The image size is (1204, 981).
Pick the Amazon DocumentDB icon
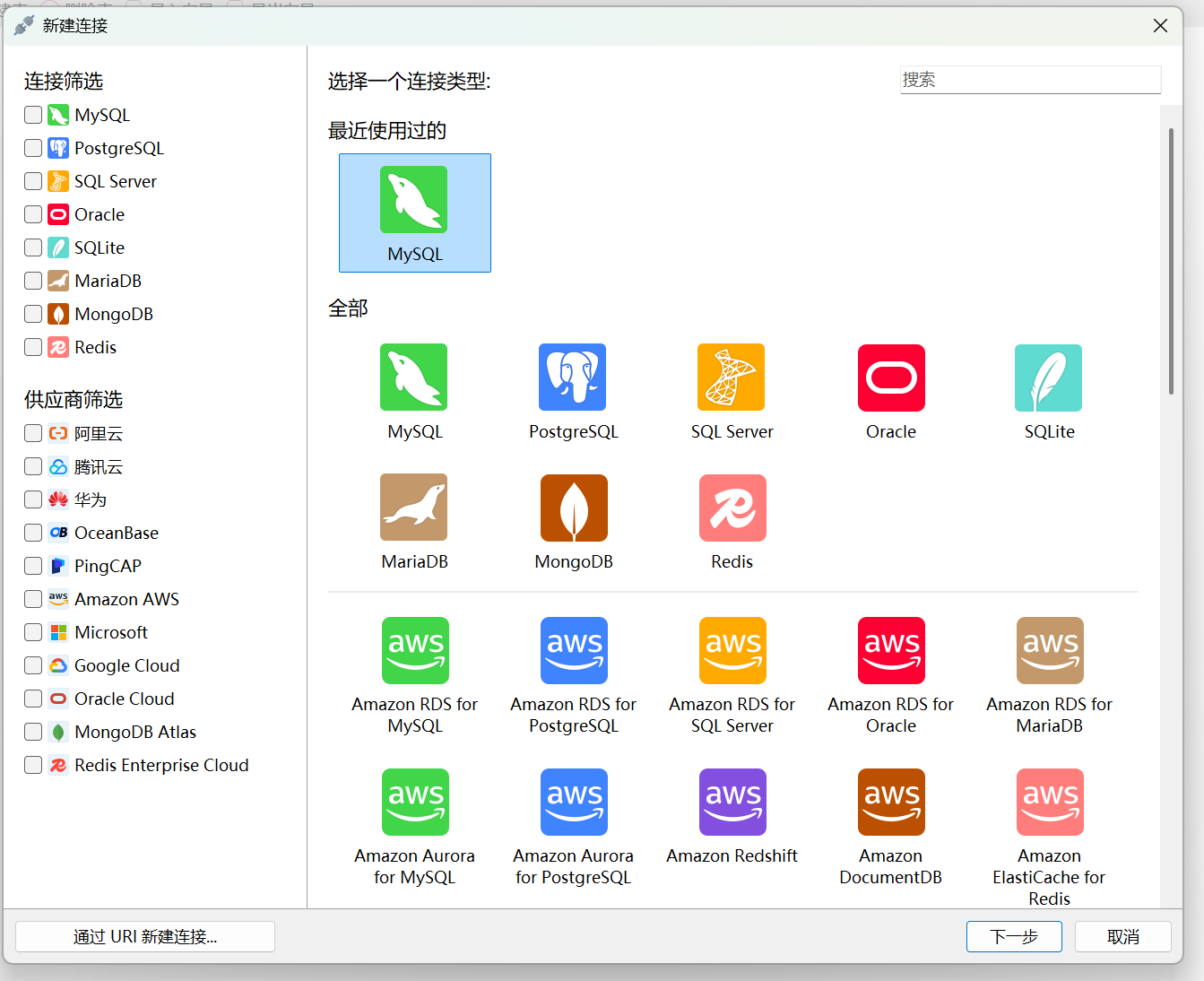[x=891, y=803]
